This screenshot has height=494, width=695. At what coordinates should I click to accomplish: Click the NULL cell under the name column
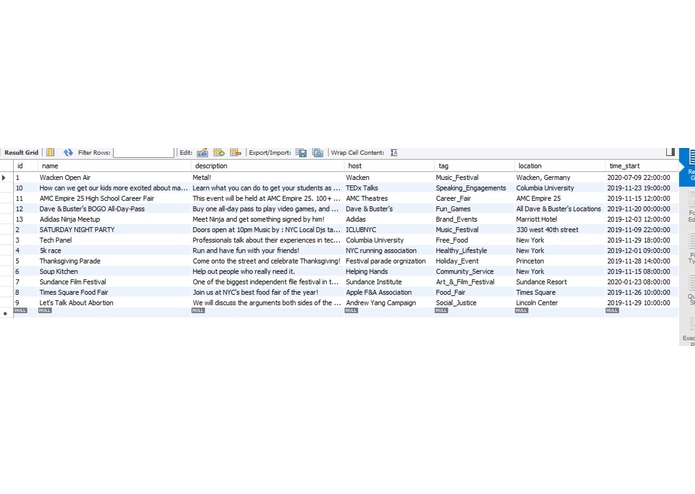coord(45,311)
